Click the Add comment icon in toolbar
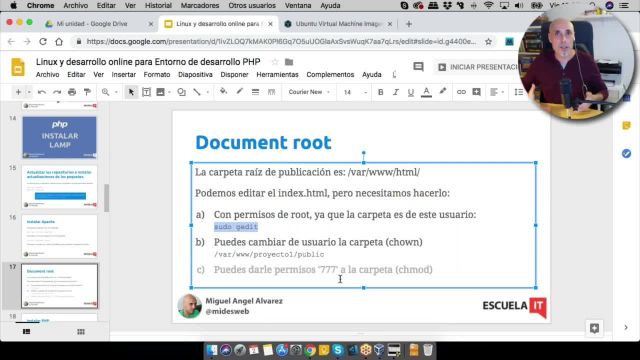 click(x=476, y=92)
